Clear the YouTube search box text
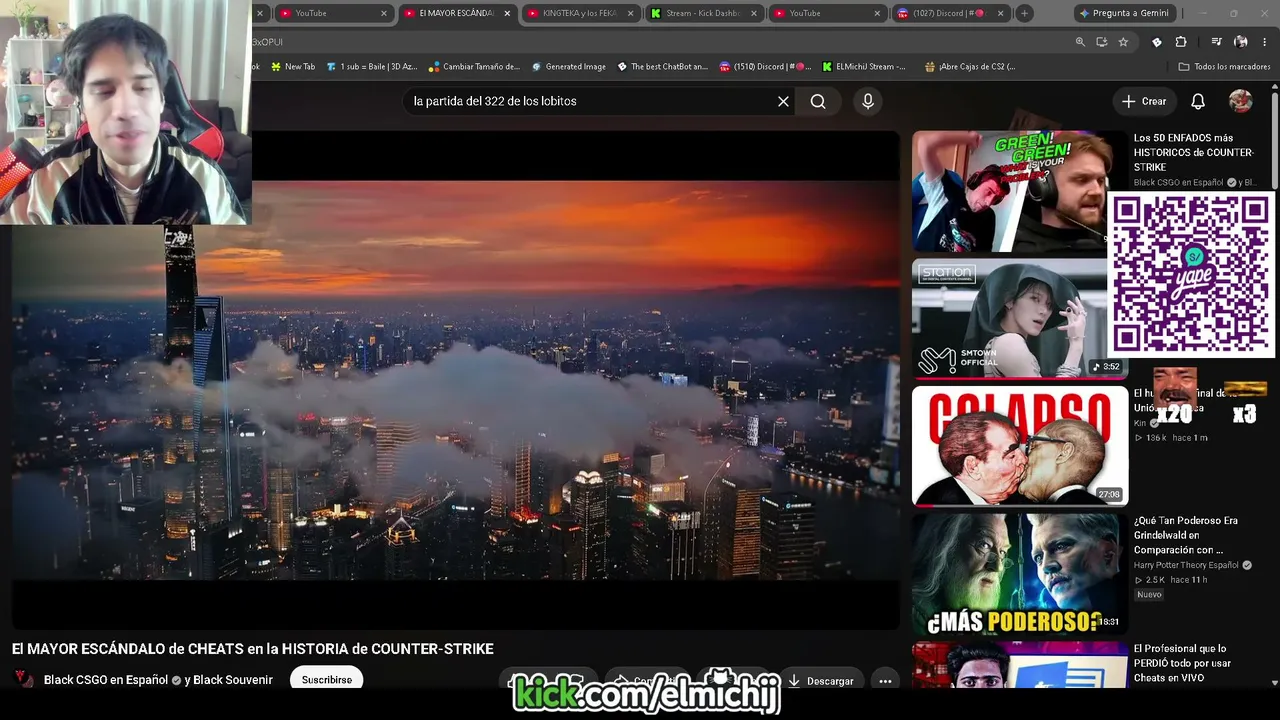Screen dimensions: 1280x720 783,101
